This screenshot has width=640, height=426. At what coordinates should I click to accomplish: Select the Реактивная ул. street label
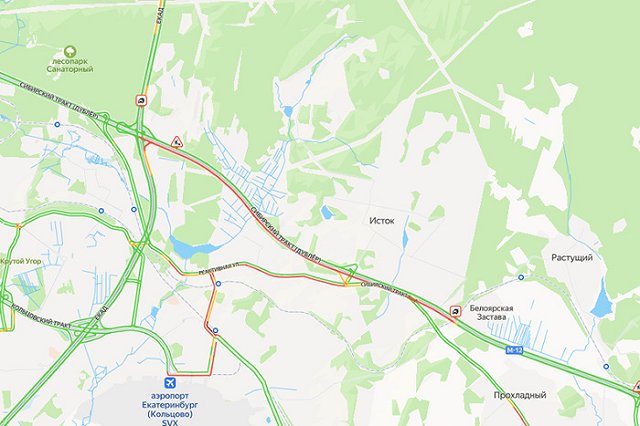tap(218, 268)
